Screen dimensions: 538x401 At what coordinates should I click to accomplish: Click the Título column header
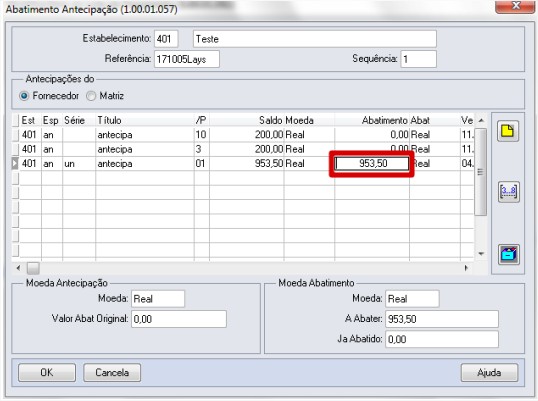point(145,120)
